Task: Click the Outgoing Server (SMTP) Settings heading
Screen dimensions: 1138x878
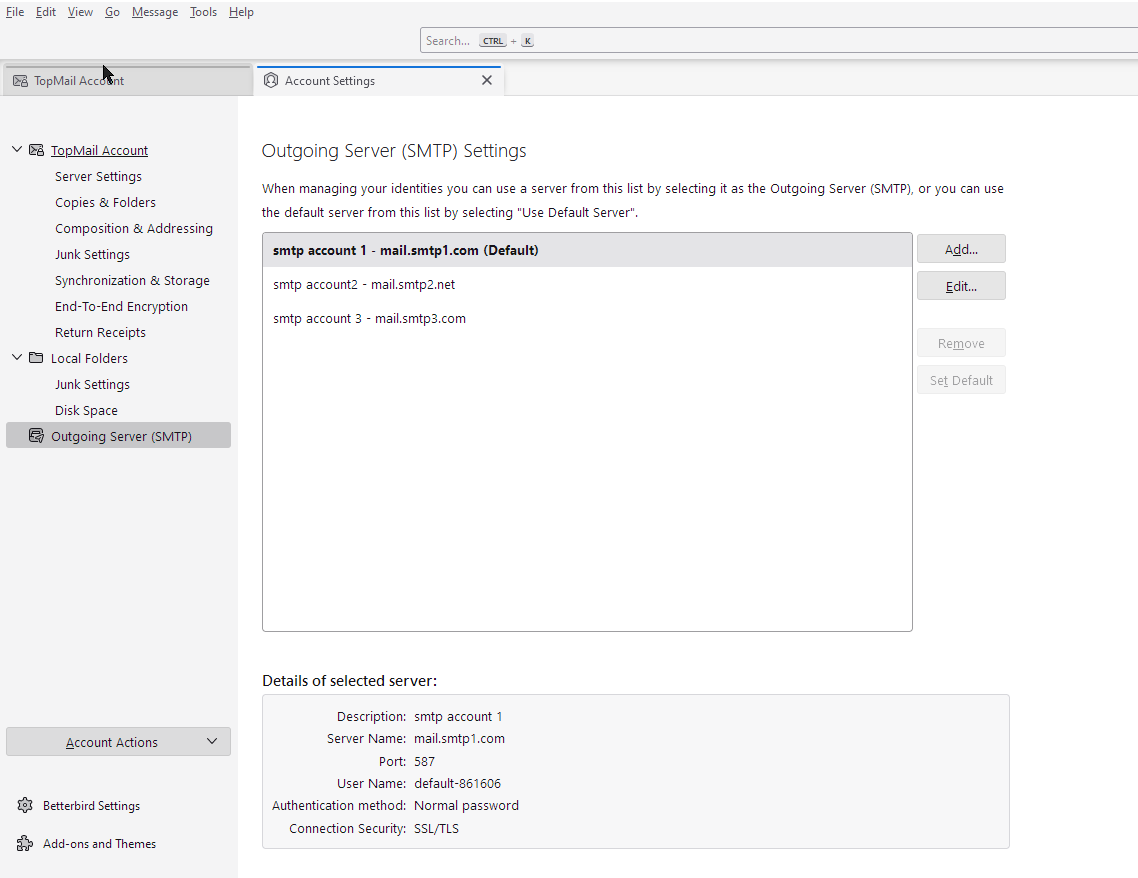Action: coord(394,150)
